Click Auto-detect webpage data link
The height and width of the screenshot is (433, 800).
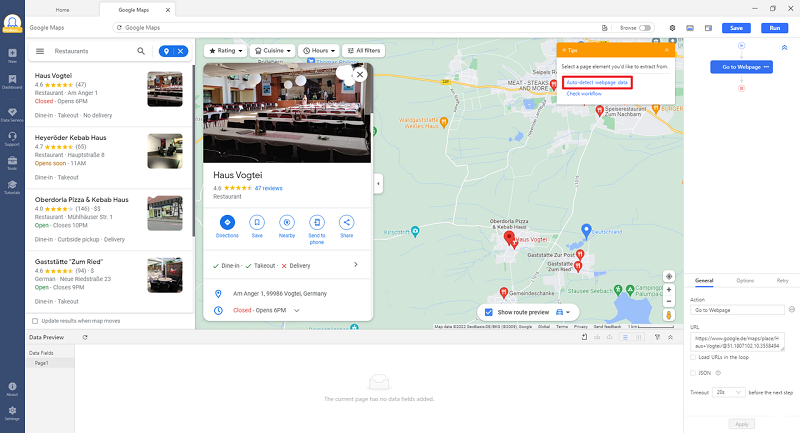coord(597,83)
